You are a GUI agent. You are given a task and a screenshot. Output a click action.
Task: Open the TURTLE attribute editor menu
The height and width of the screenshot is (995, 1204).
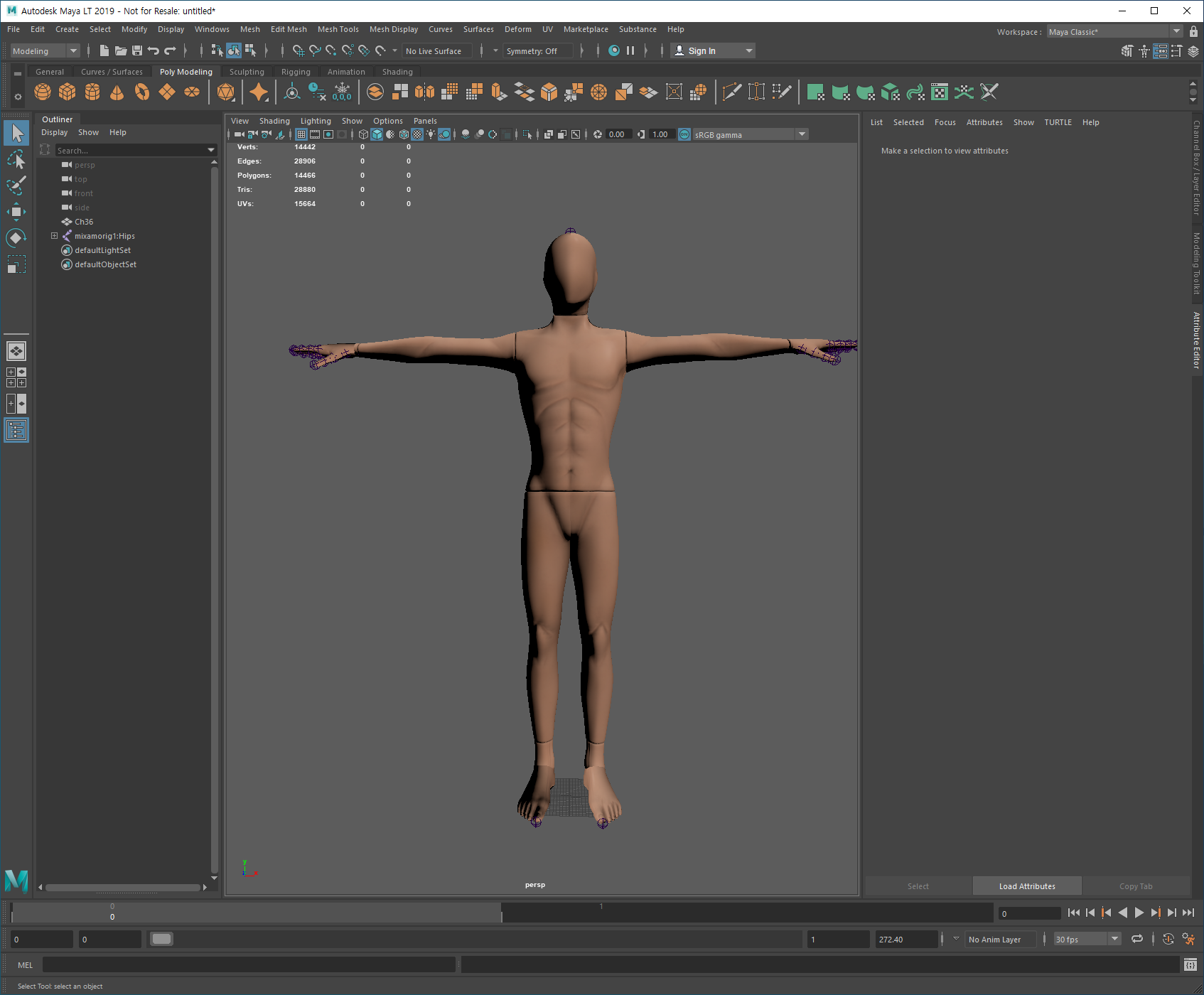(x=1058, y=122)
